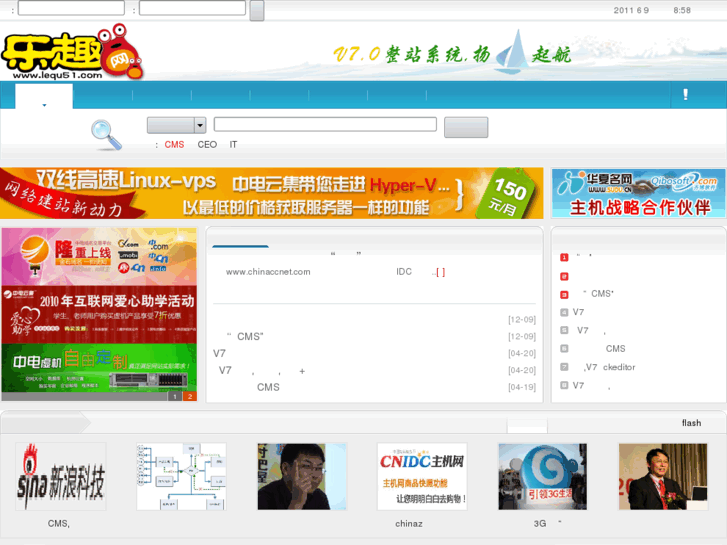Open the 3G globe thumbnail
The image size is (727, 545).
pyautogui.click(x=542, y=476)
